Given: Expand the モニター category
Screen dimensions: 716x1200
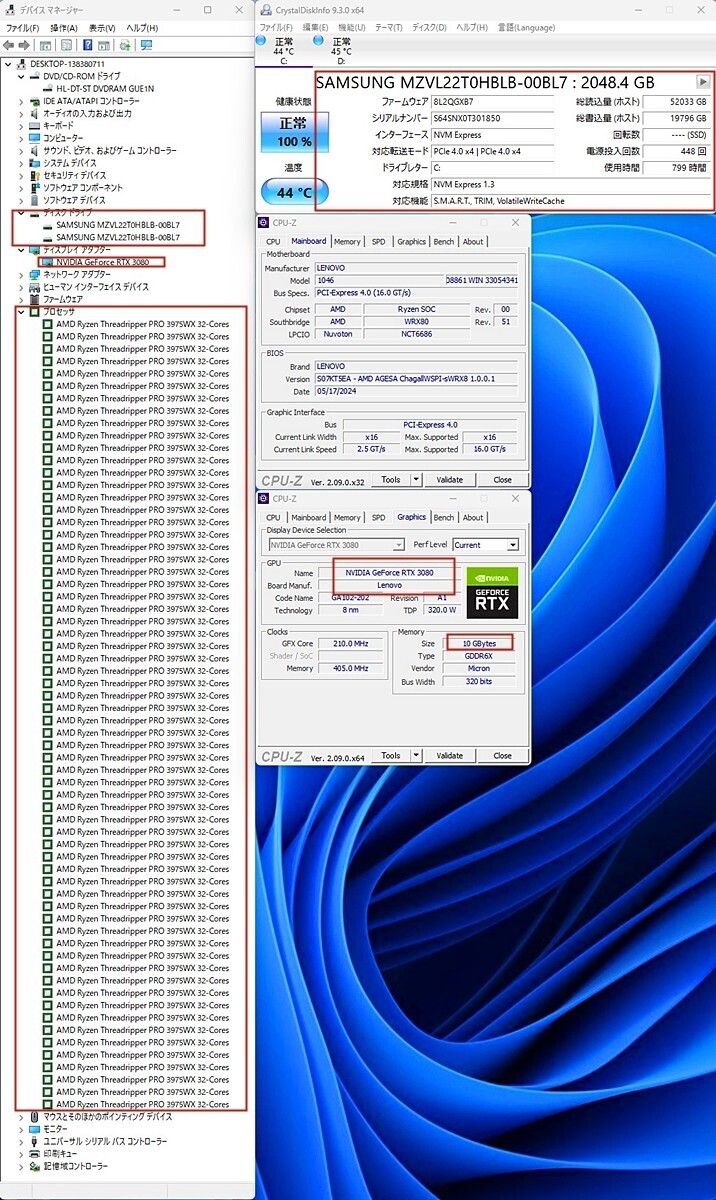Looking at the screenshot, I should [22, 1129].
